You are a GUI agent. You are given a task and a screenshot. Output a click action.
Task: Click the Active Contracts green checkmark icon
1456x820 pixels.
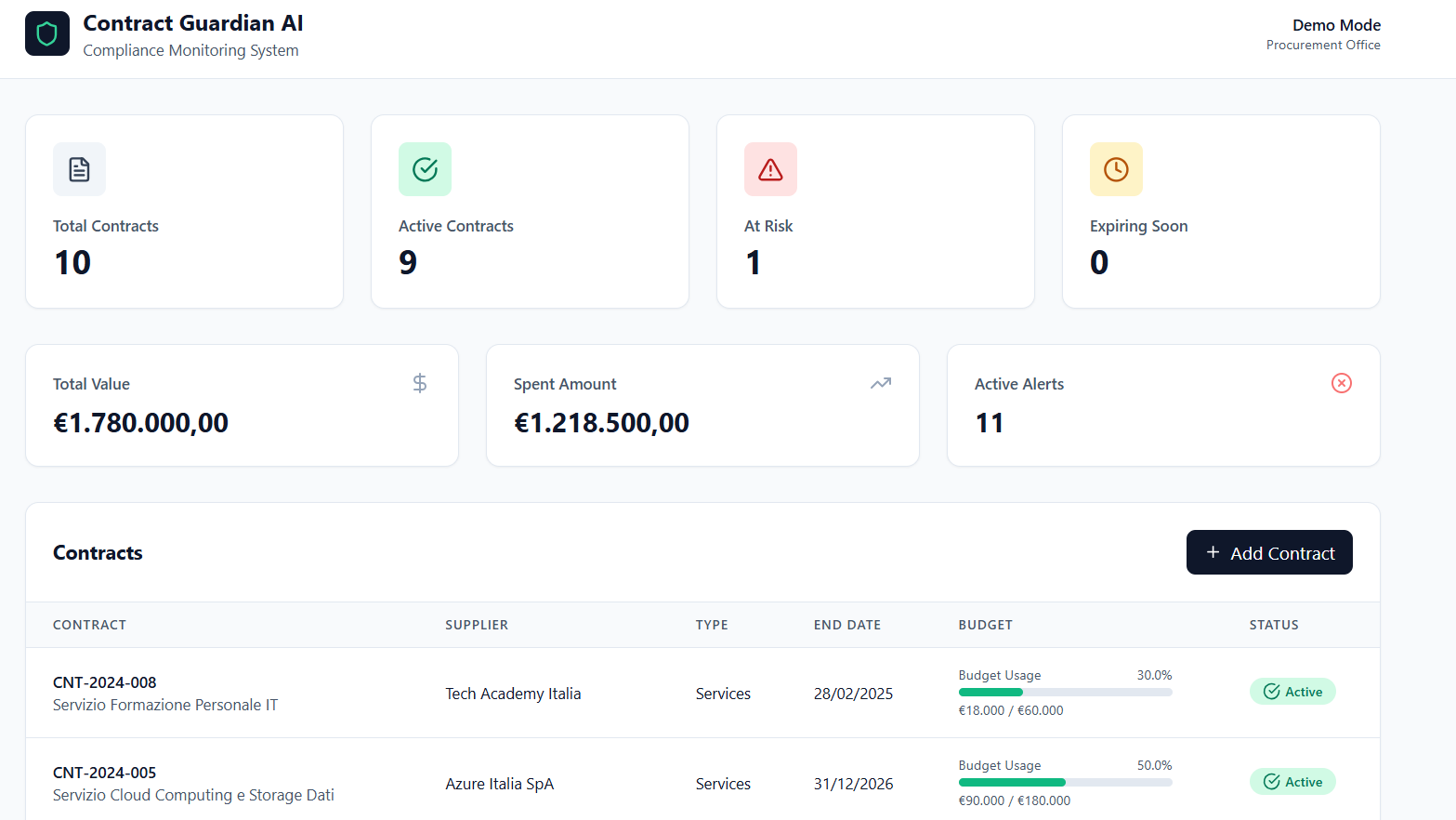click(425, 169)
